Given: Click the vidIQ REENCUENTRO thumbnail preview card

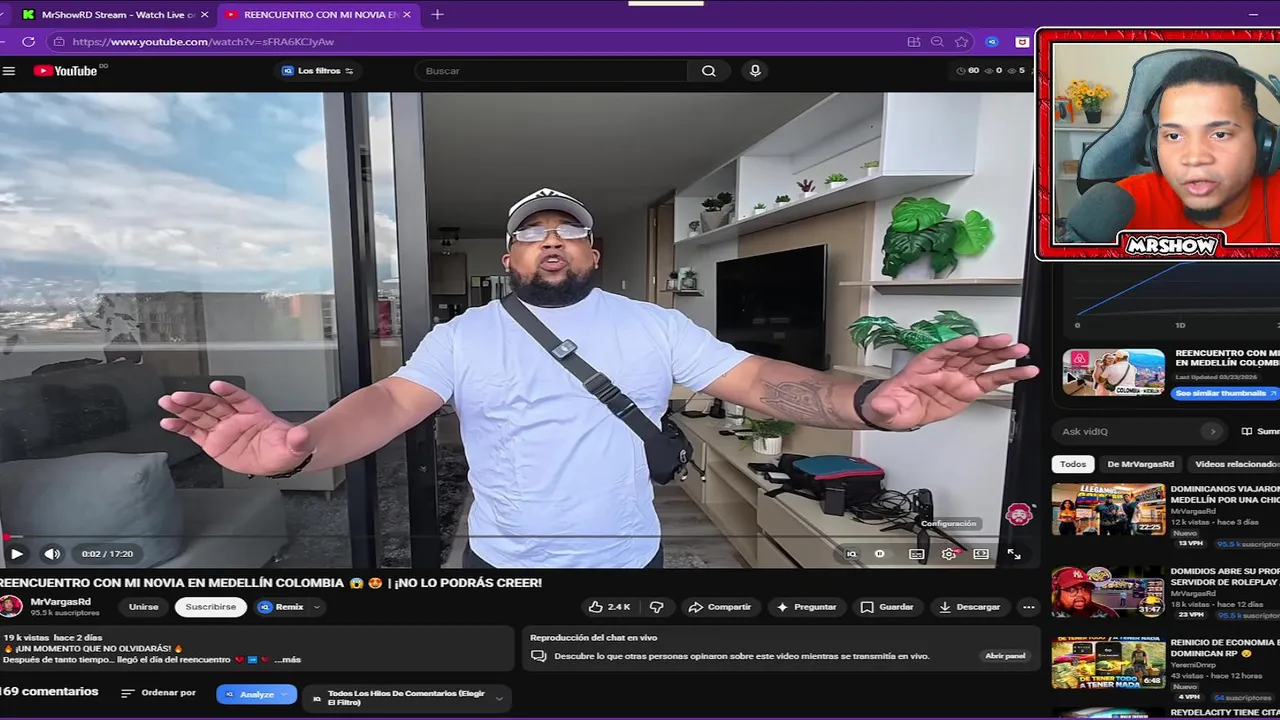Looking at the screenshot, I should click(x=1114, y=372).
